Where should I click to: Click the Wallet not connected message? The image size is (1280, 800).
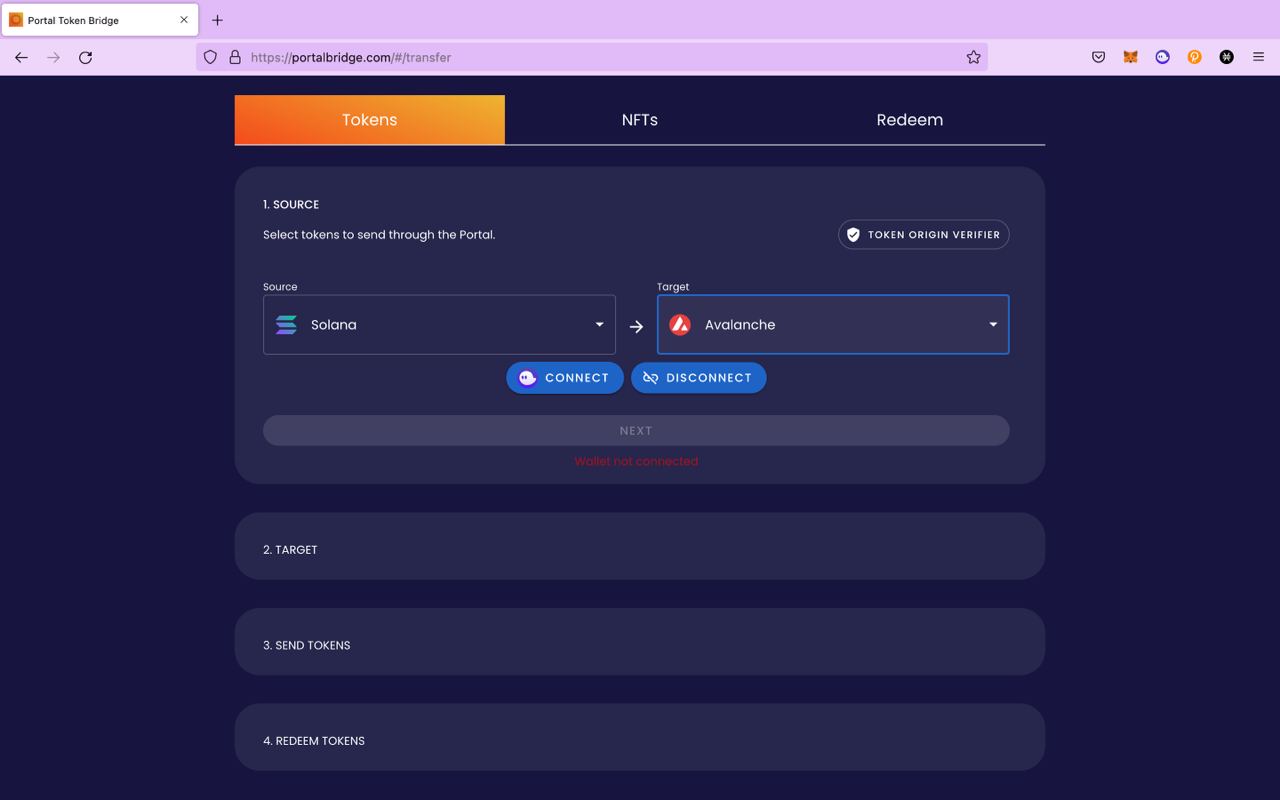tap(636, 461)
